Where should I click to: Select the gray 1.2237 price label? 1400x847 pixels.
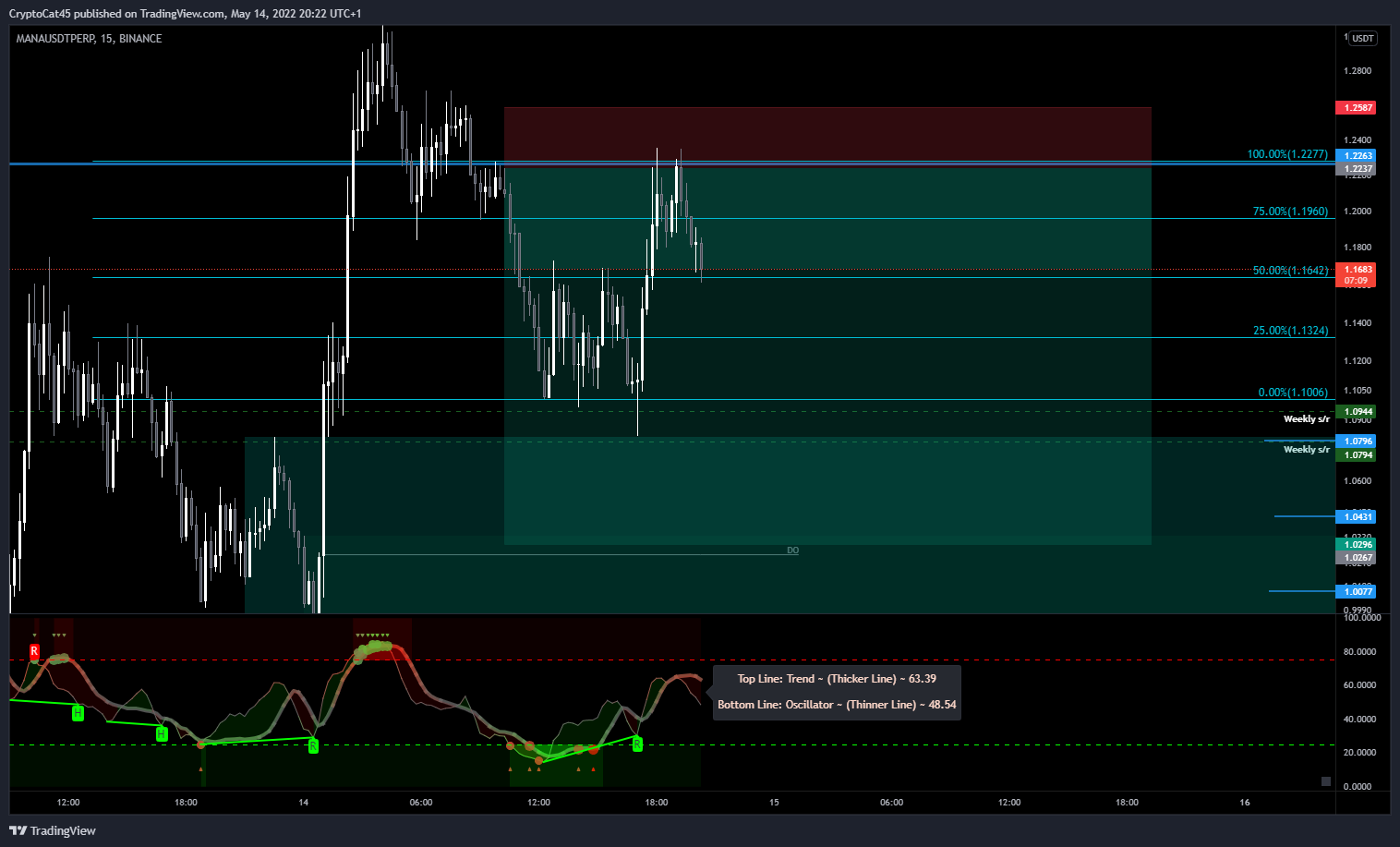[1356, 169]
